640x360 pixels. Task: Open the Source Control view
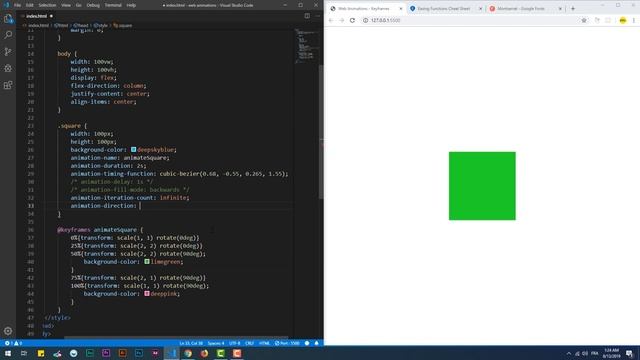point(8,52)
